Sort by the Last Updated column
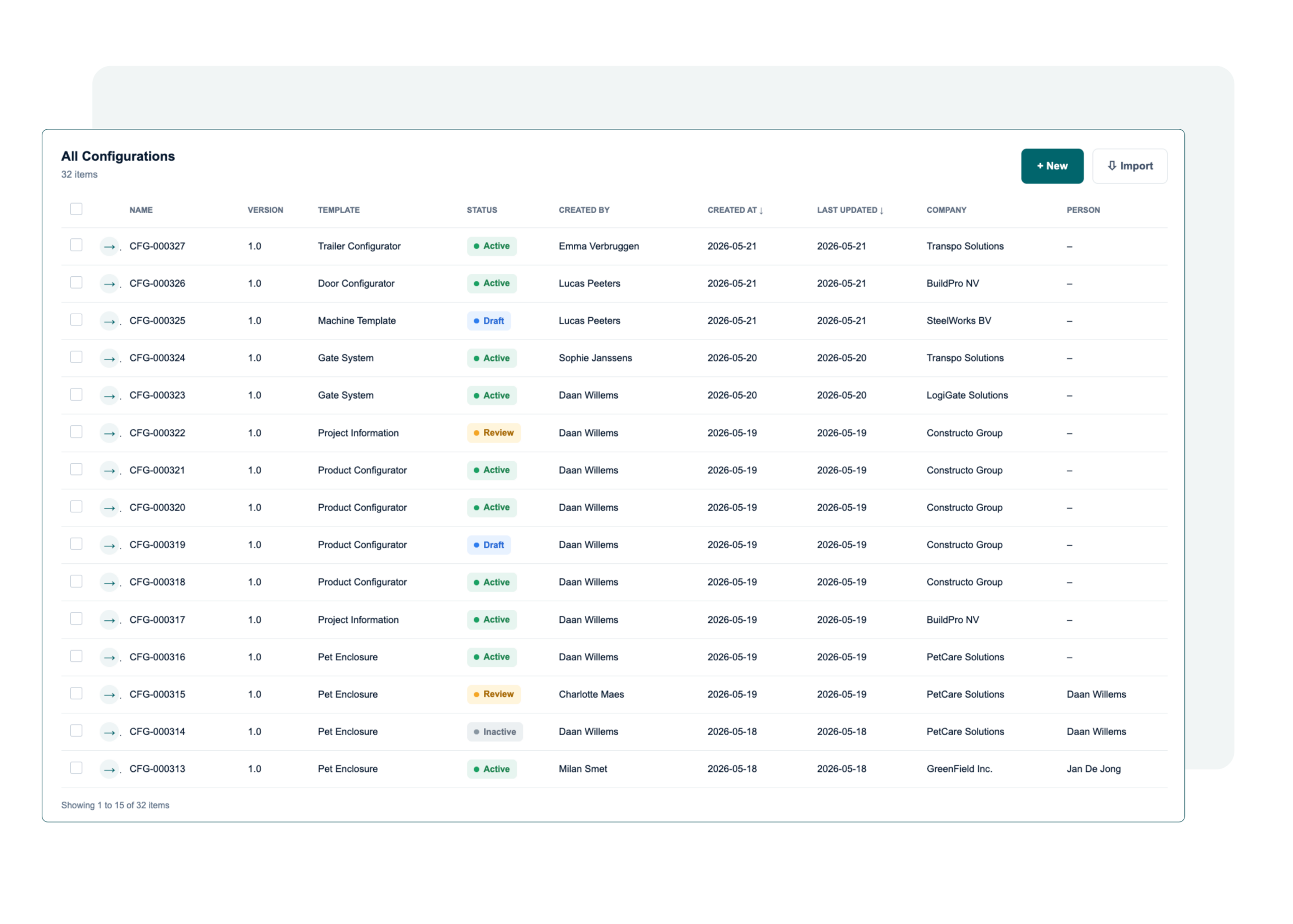Viewport: 1293px width, 924px height. [850, 210]
